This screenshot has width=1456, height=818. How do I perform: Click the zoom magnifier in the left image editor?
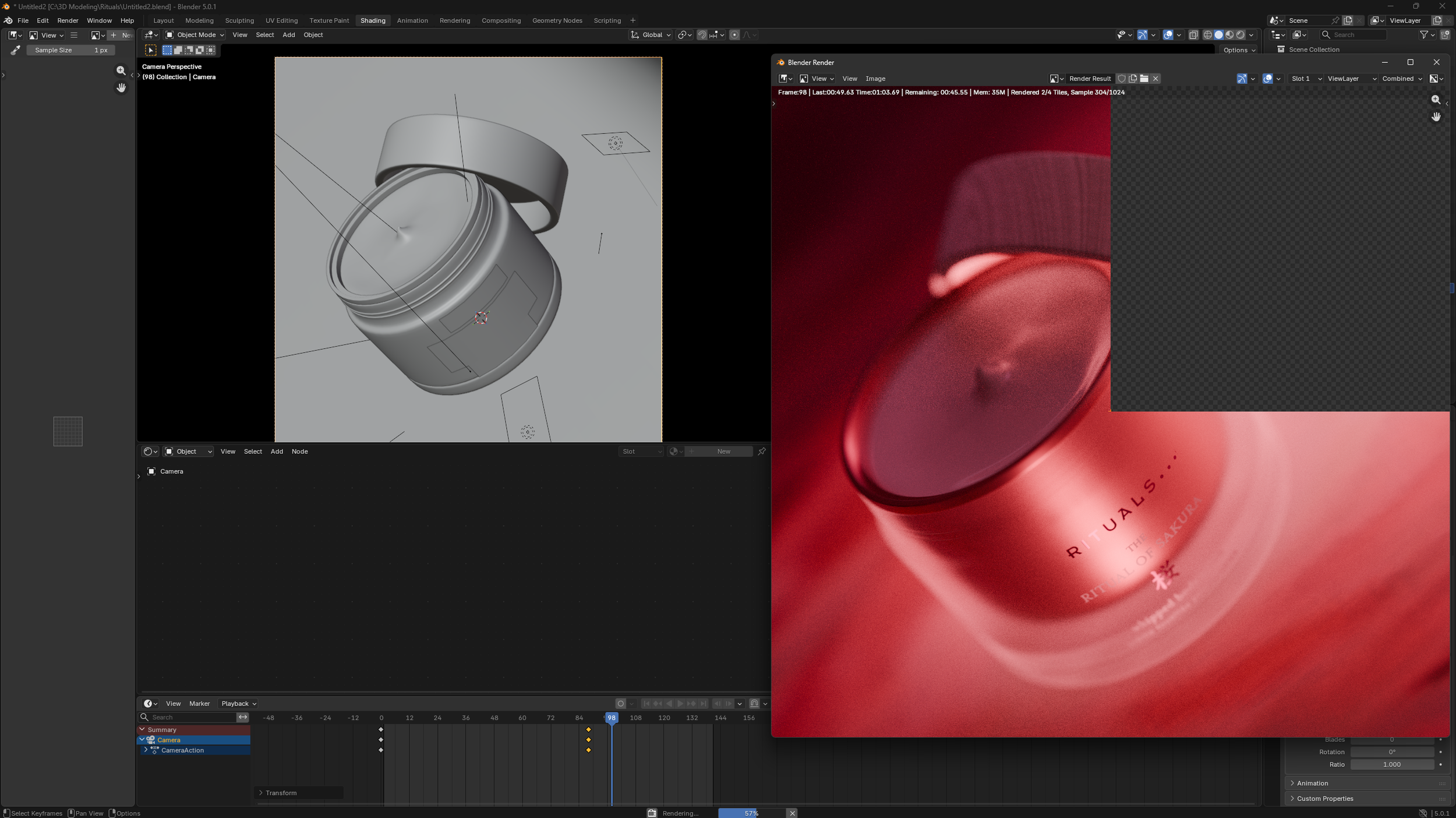(x=121, y=70)
